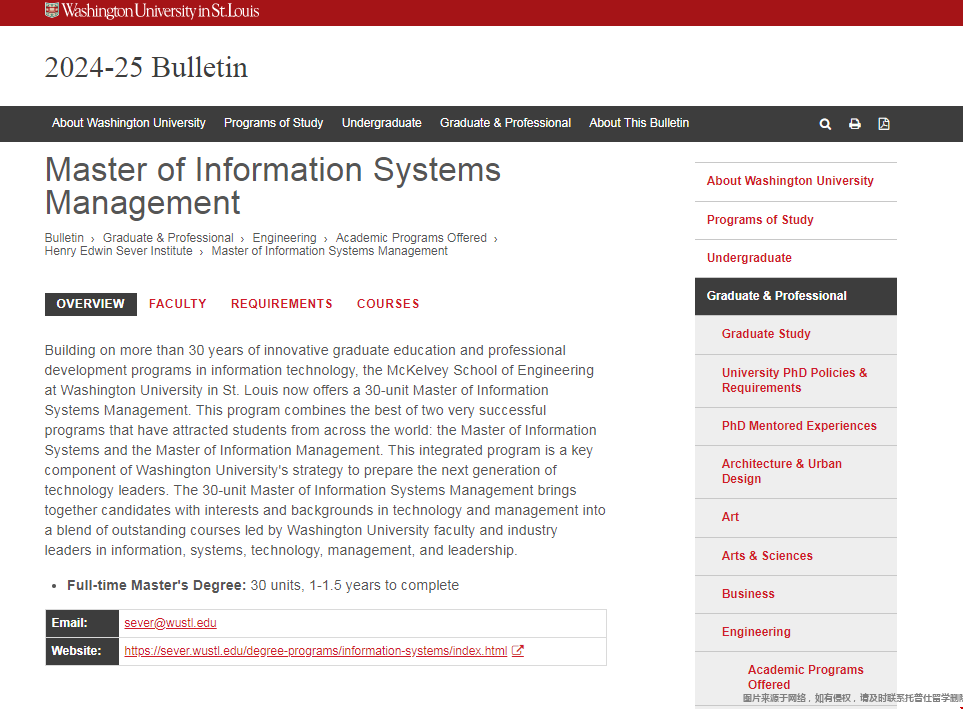This screenshot has height=709, width=963.
Task: Click Graduate & Professional breadcrumb link
Action: click(168, 238)
